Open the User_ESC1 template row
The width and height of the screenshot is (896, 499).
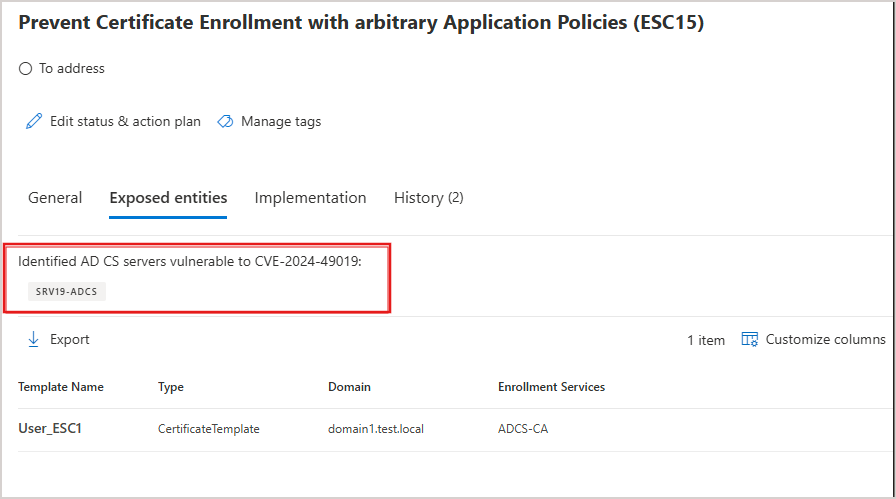[52, 429]
